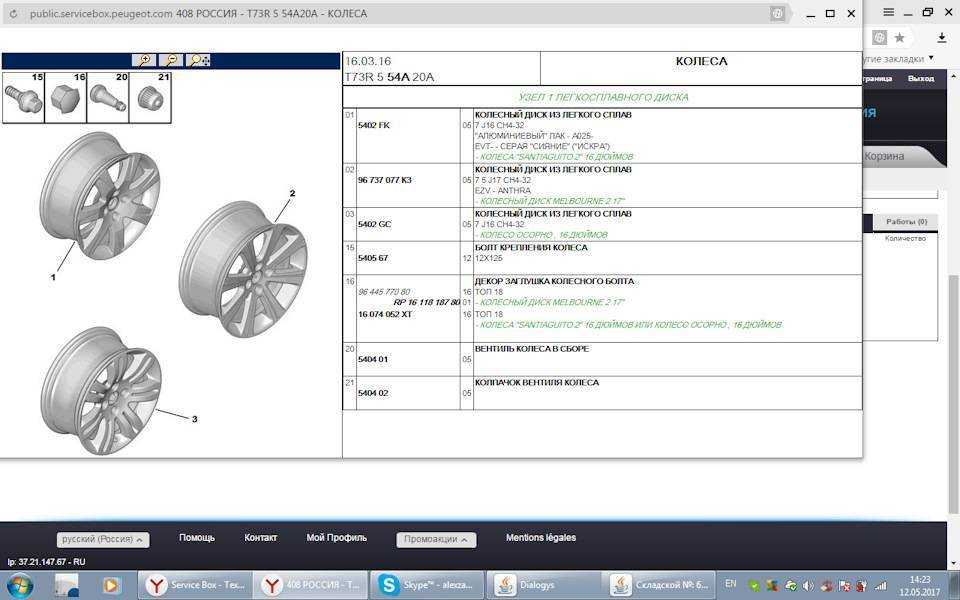The height and width of the screenshot is (600, 960).
Task: Click part number 5402 FK
Action: (373, 125)
